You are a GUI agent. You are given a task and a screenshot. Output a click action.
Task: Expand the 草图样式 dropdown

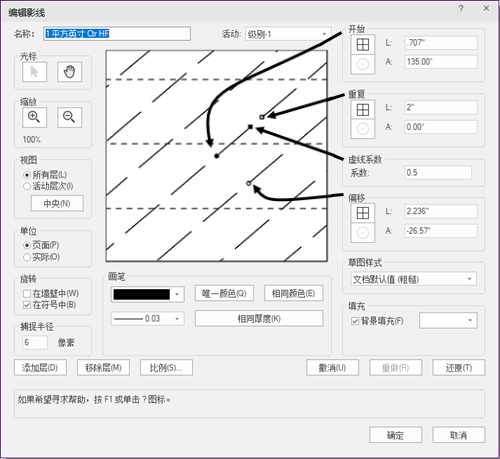pos(413,279)
